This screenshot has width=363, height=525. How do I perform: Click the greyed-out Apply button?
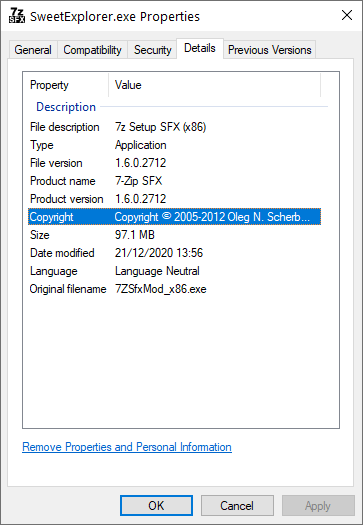click(318, 506)
